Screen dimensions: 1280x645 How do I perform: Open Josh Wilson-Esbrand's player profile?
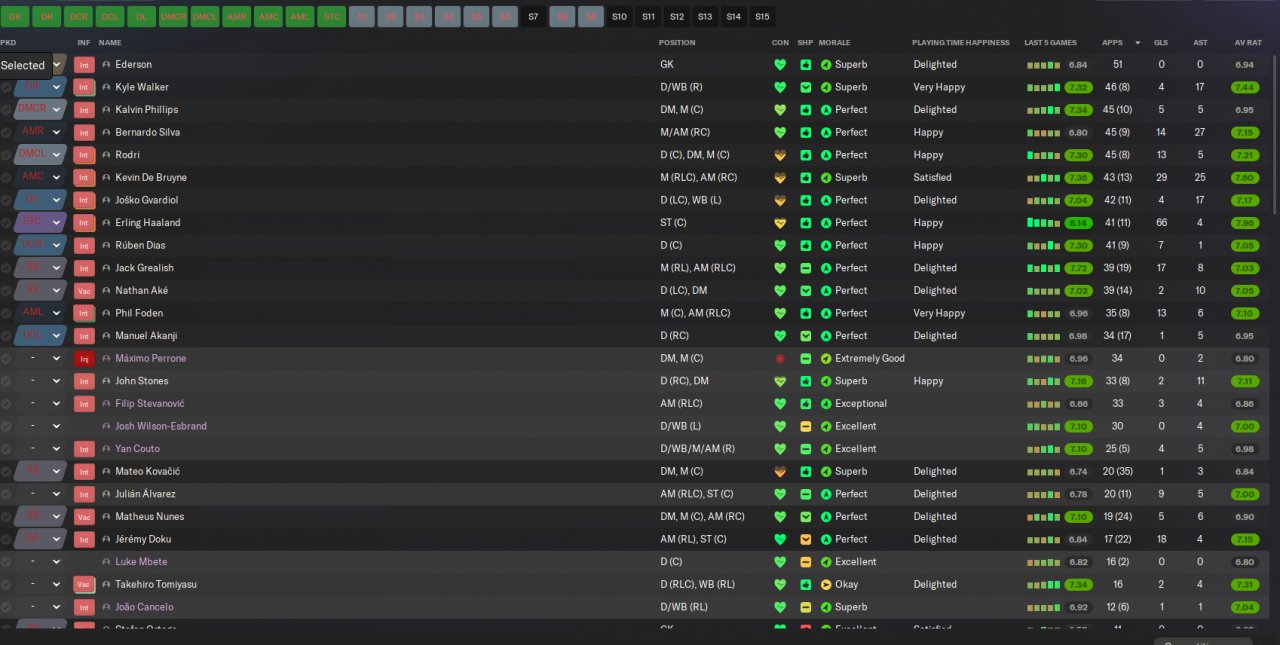click(x=160, y=426)
